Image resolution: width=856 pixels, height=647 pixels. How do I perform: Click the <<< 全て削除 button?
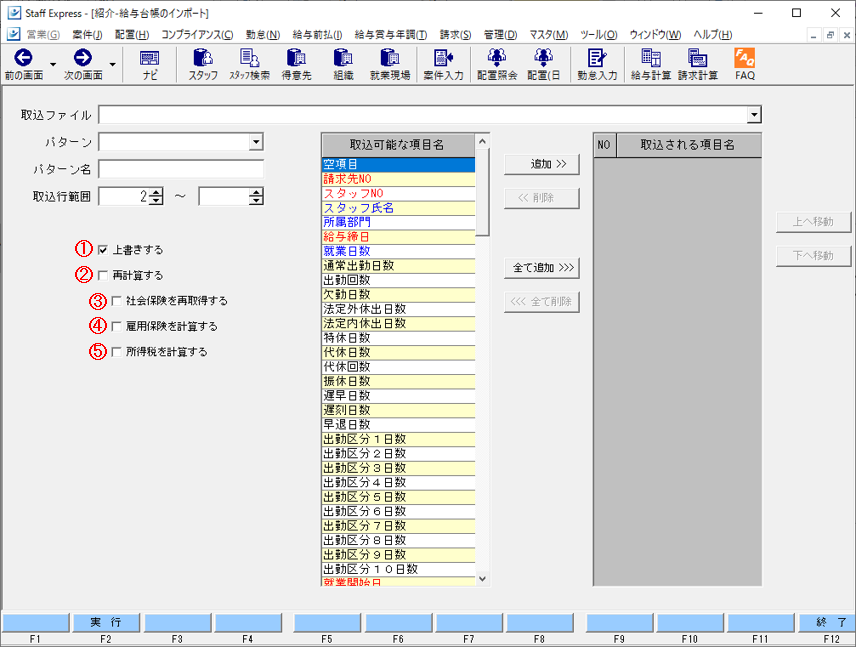541,301
